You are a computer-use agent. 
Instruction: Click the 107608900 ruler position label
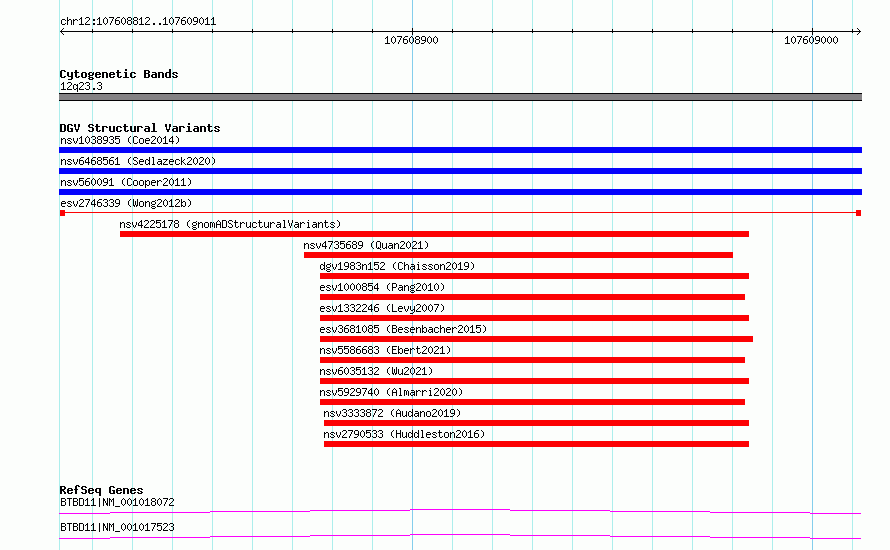tap(411, 40)
